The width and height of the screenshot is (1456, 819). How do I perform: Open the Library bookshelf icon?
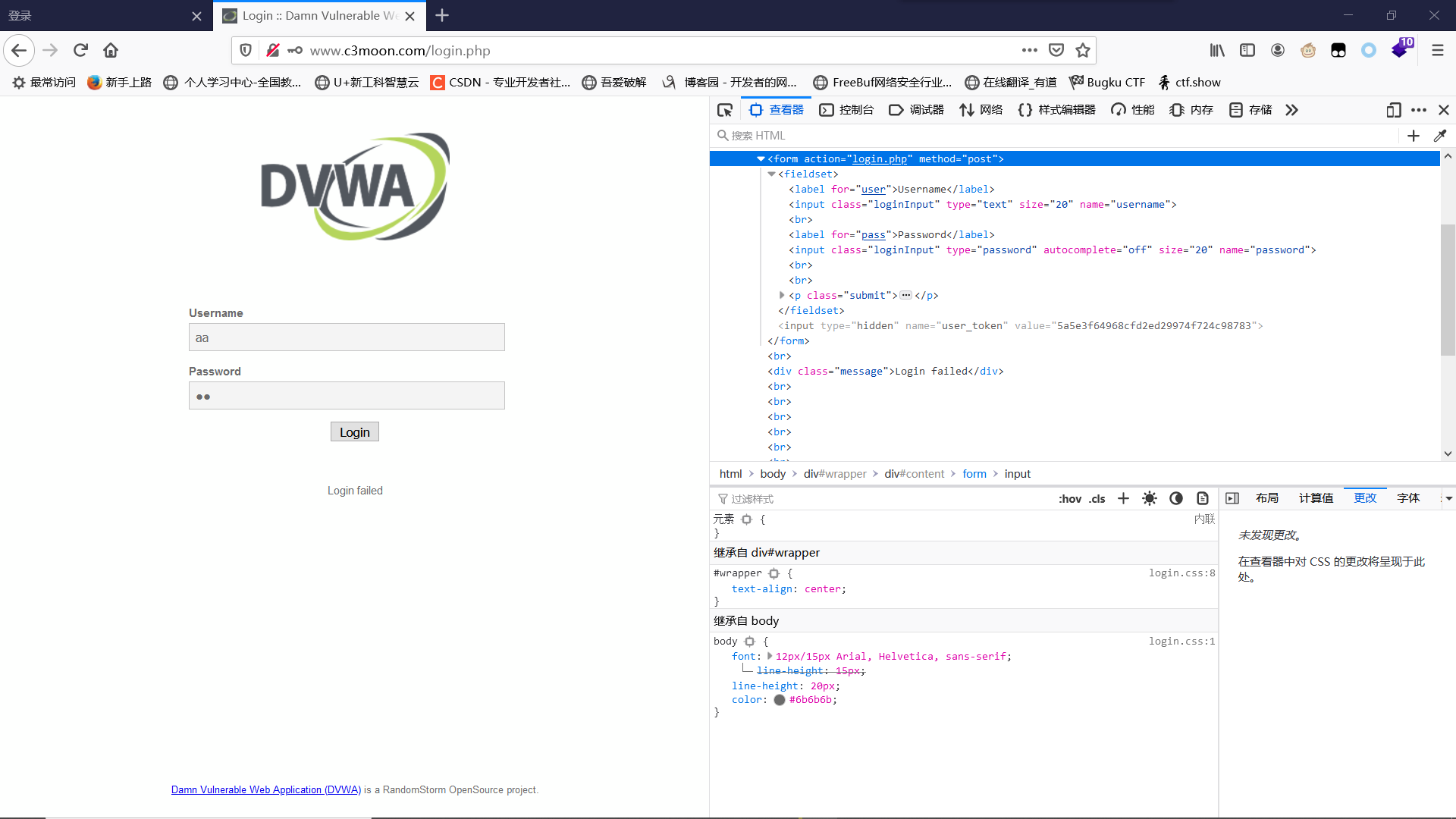point(1217,50)
